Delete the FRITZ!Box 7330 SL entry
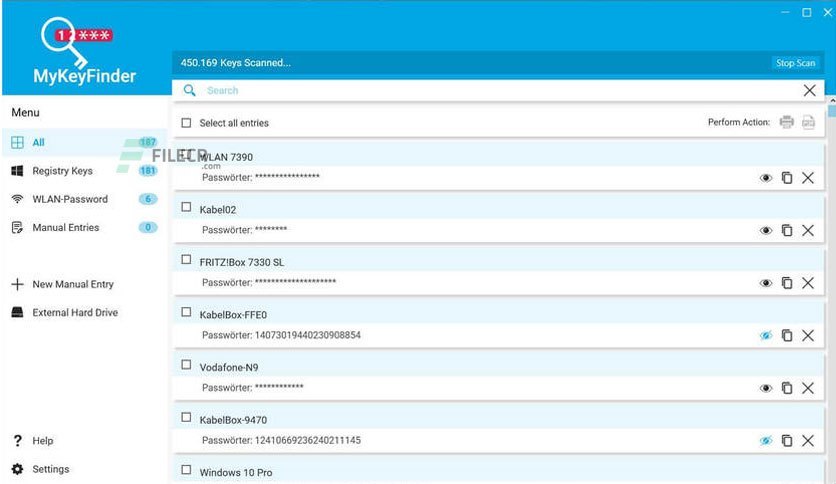This screenshot has width=836, height=484. [808, 283]
